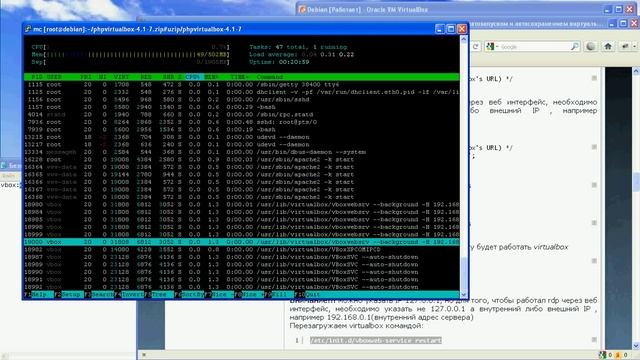Viewport: 640px width, 360px height.
Task: Click the F7 Nice - key in the htop footer
Action: 219,294
